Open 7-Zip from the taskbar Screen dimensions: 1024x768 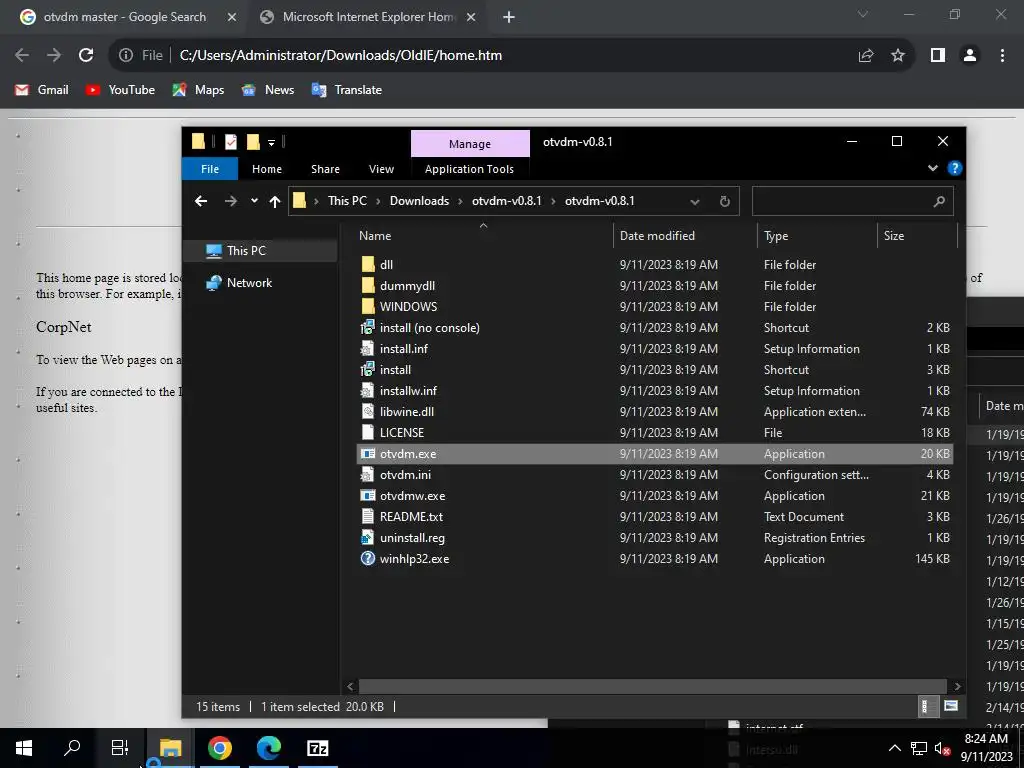(x=317, y=748)
